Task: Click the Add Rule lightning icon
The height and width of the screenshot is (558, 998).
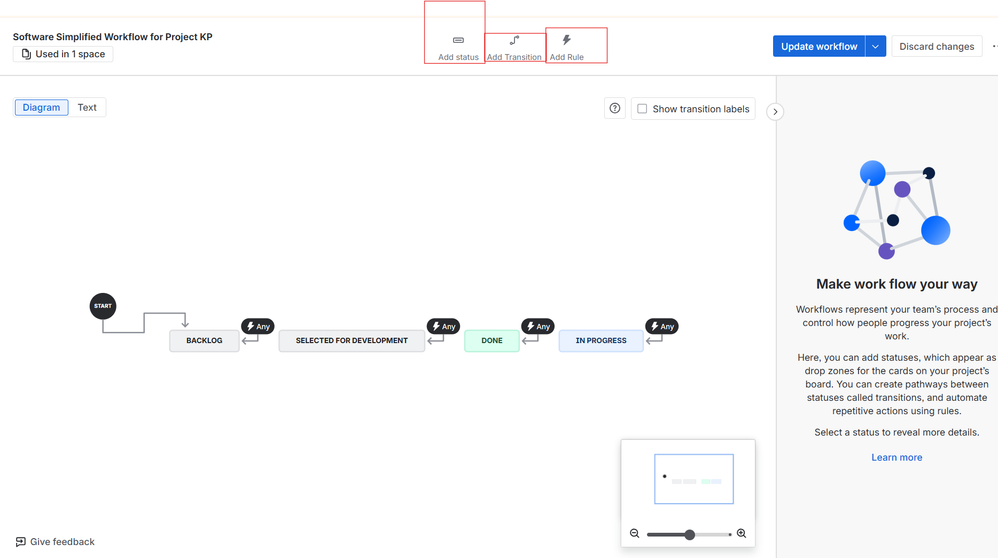Action: pos(566,40)
